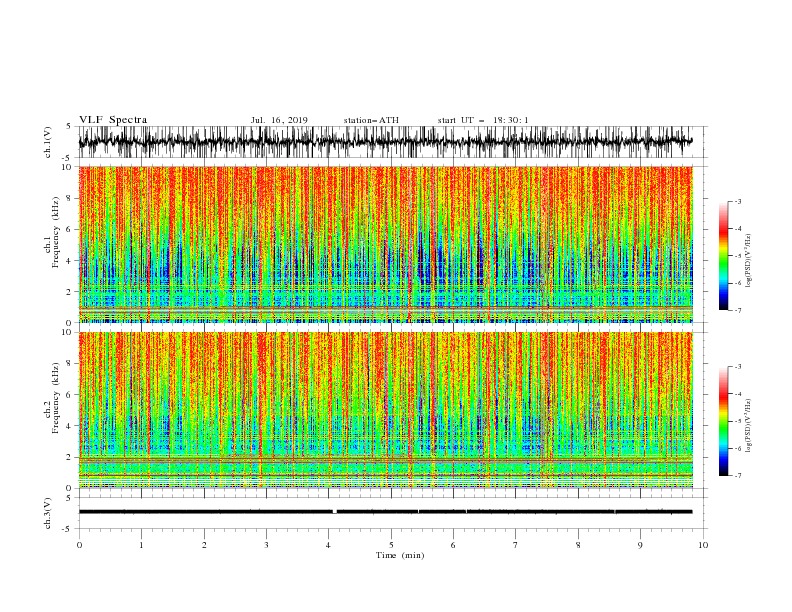Click the "-7" tick on ch.2 color bar
This screenshot has width=792, height=612.
[738, 475]
